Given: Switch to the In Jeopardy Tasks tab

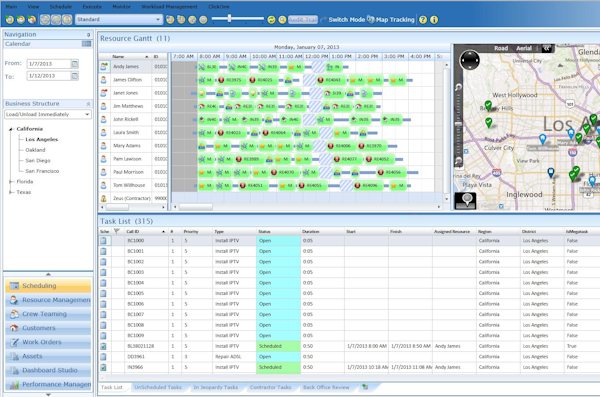Looking at the screenshot, I should (x=216, y=387).
